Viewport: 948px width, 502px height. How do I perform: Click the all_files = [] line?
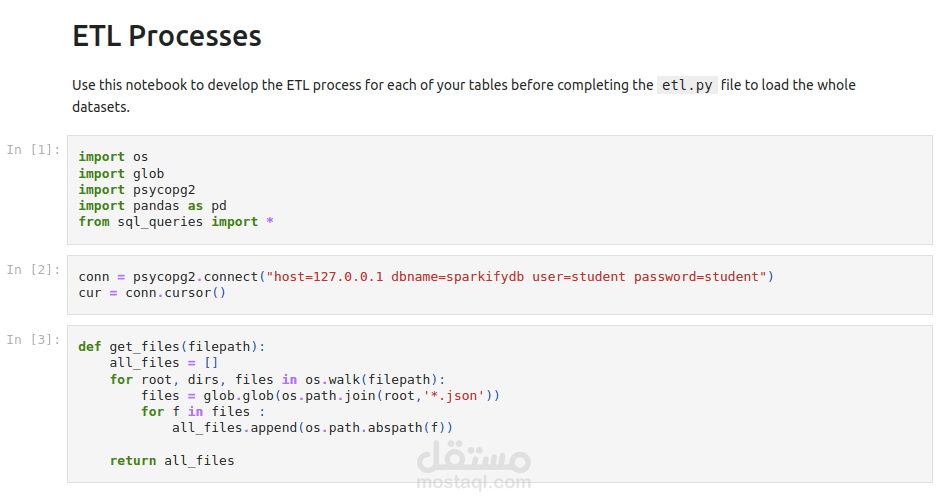[x=164, y=362]
